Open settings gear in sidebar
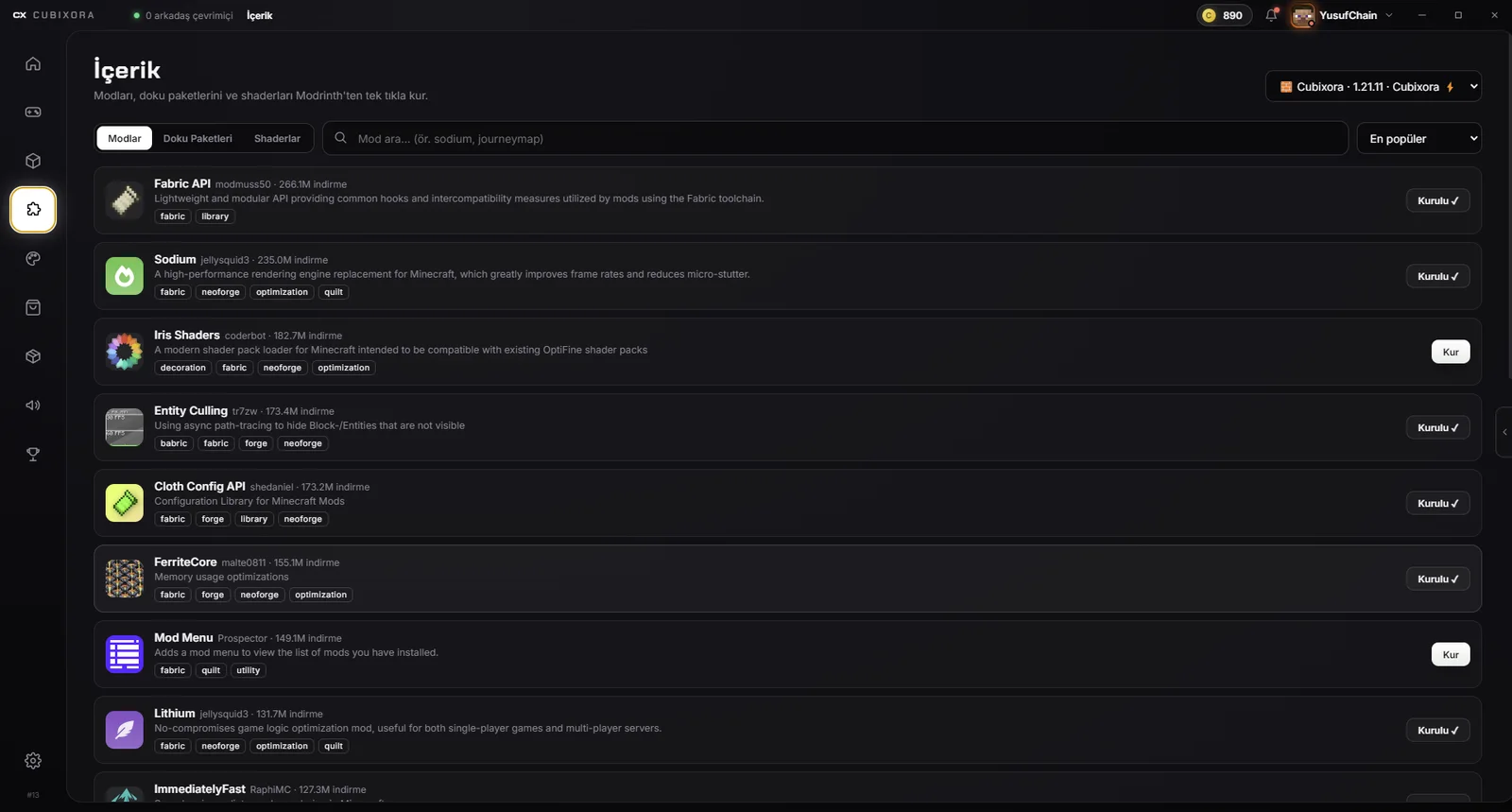The height and width of the screenshot is (812, 1512). [x=33, y=761]
